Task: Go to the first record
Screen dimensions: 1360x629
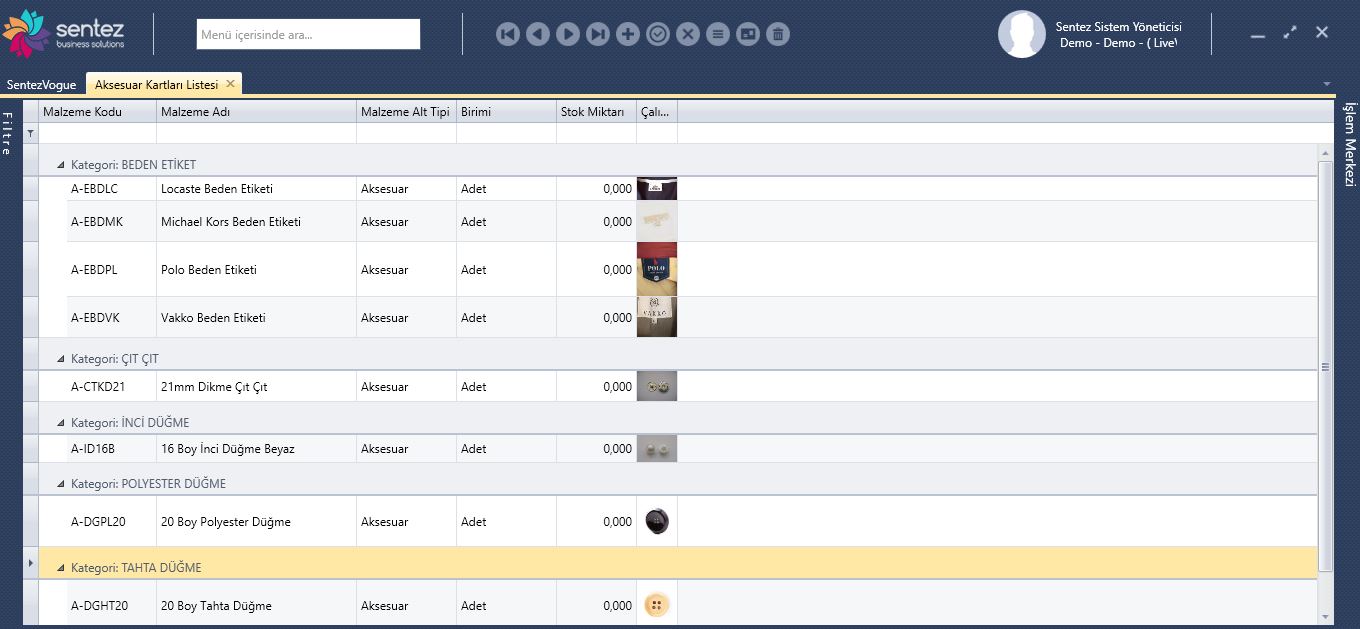Action: (507, 35)
